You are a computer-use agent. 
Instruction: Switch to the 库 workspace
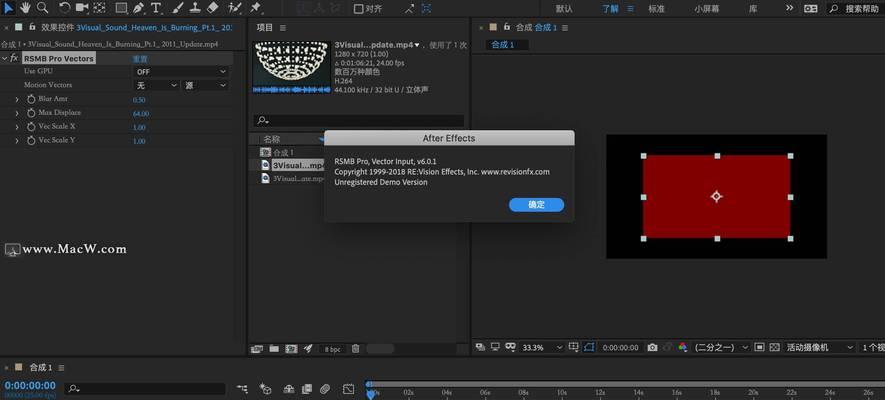pos(753,9)
